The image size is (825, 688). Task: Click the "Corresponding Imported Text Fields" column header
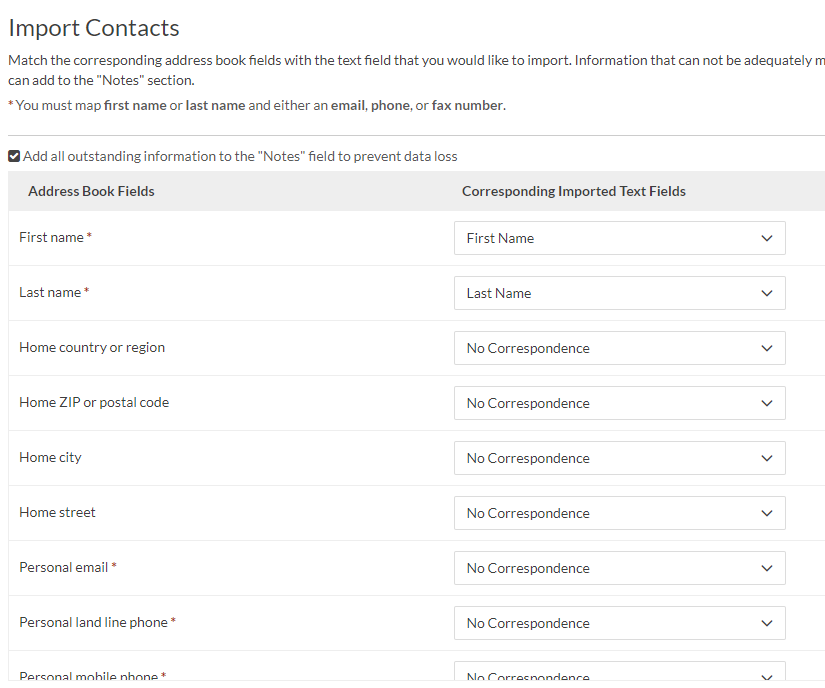pos(574,191)
